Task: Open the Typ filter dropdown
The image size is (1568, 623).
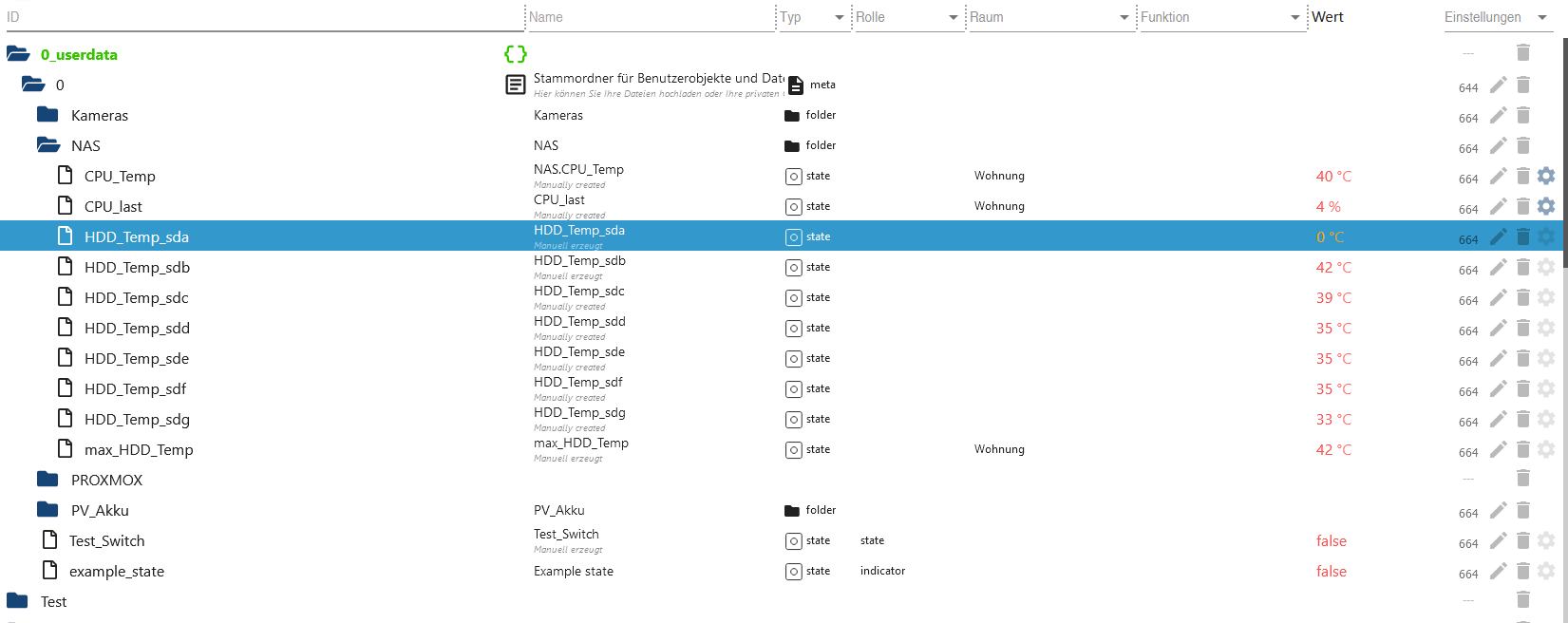Action: click(x=839, y=17)
